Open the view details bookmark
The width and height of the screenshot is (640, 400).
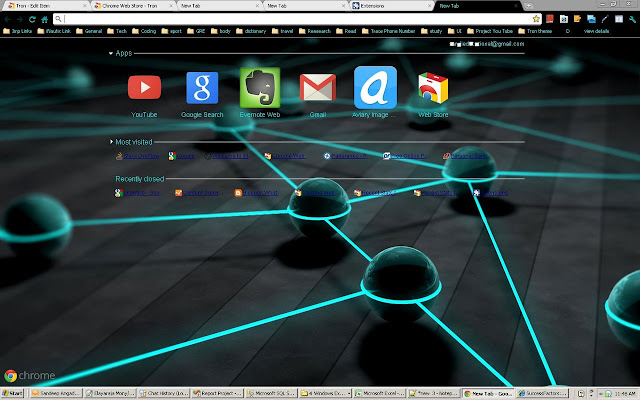596,31
